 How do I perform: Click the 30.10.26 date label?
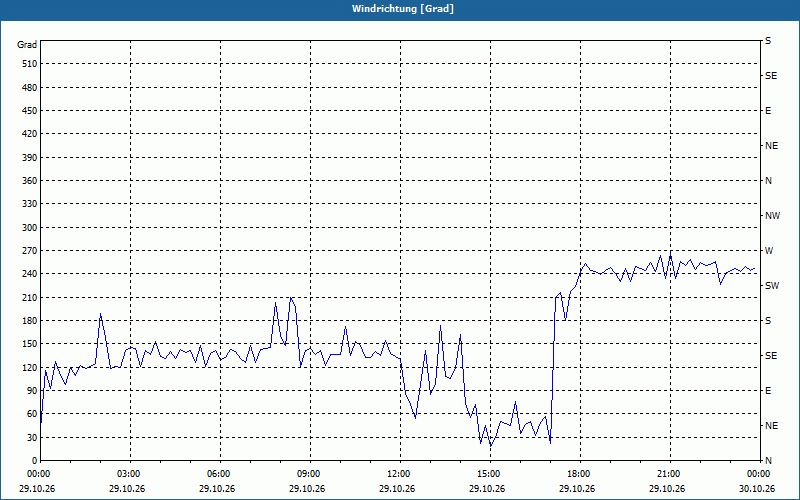coord(757,489)
